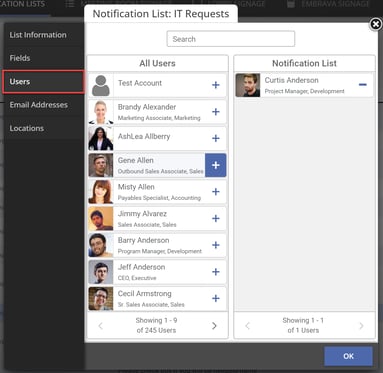
Task: Add Cecil Armstrong using the plus icon
Action: [216, 298]
